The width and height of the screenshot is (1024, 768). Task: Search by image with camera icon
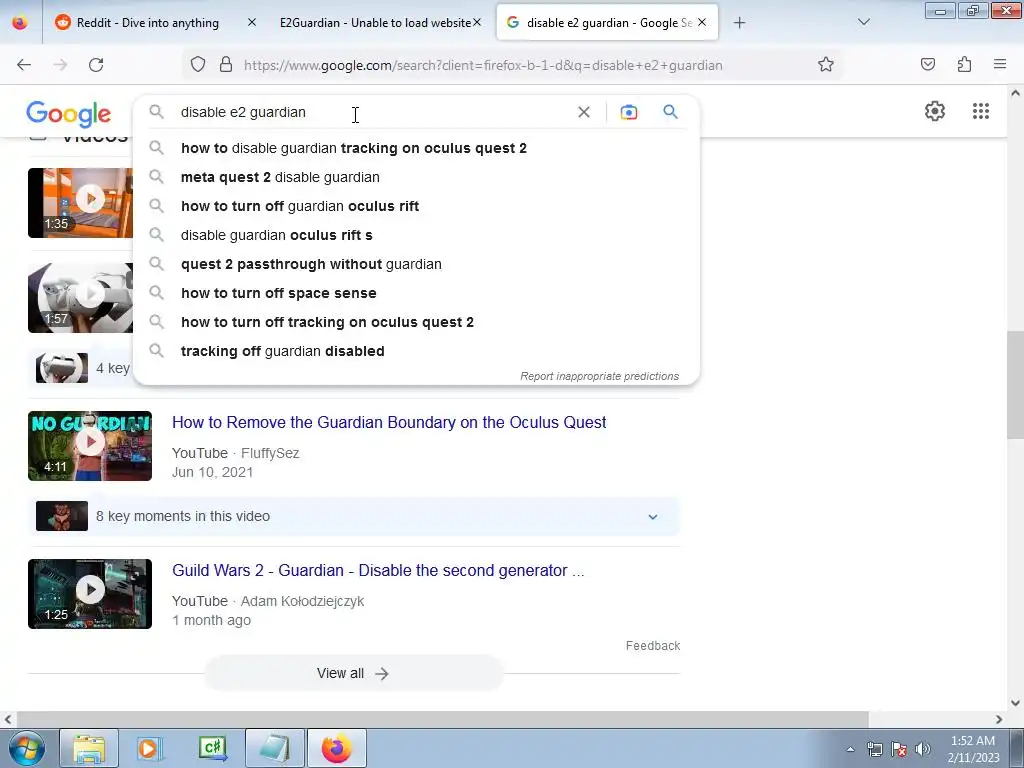point(629,112)
